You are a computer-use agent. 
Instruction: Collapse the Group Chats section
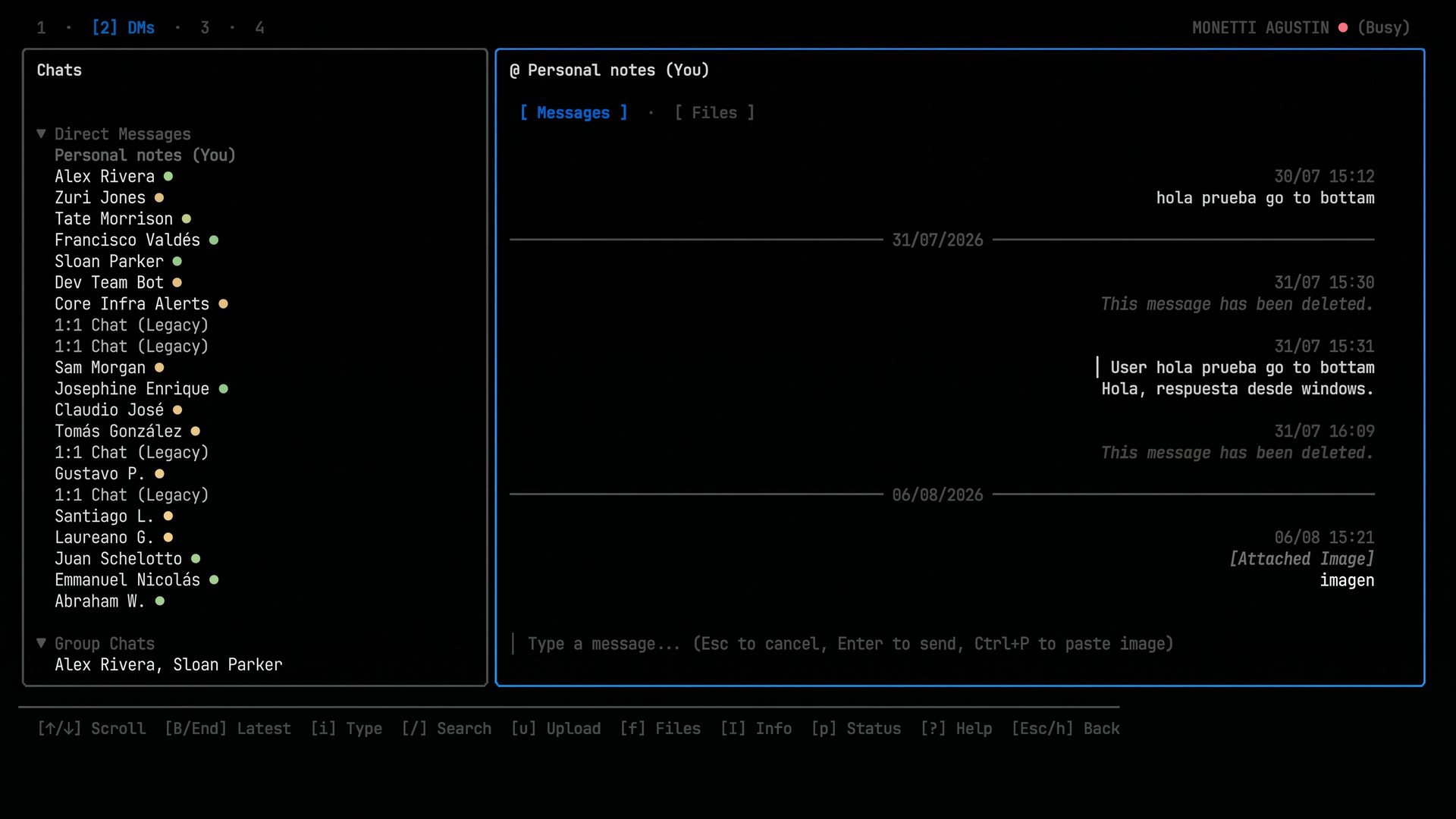click(x=41, y=643)
